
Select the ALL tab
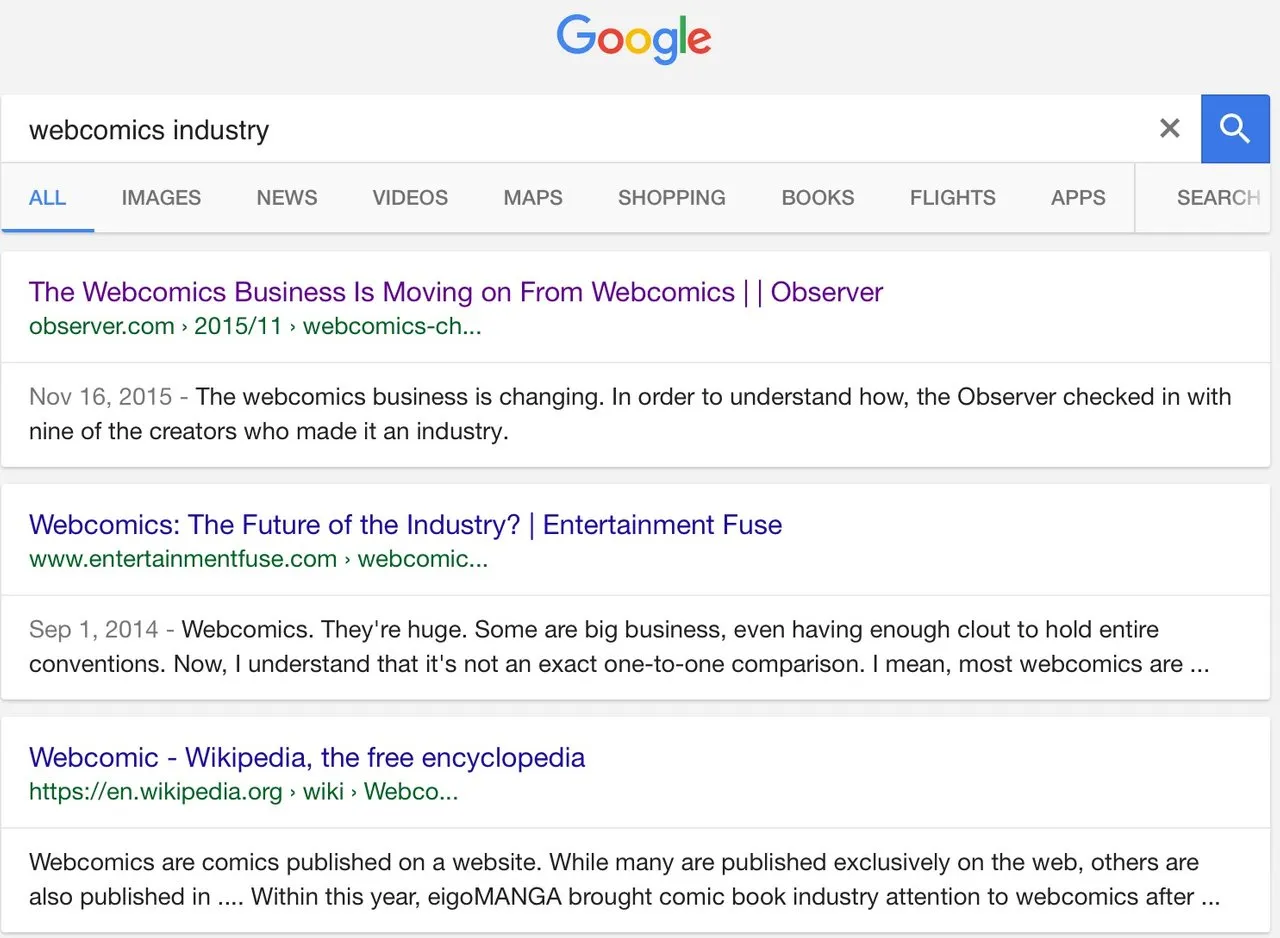tap(48, 198)
